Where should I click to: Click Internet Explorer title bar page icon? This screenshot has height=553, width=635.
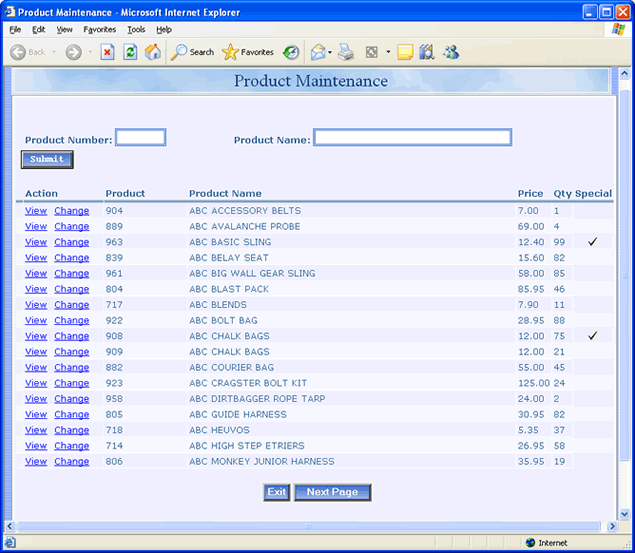9,12
